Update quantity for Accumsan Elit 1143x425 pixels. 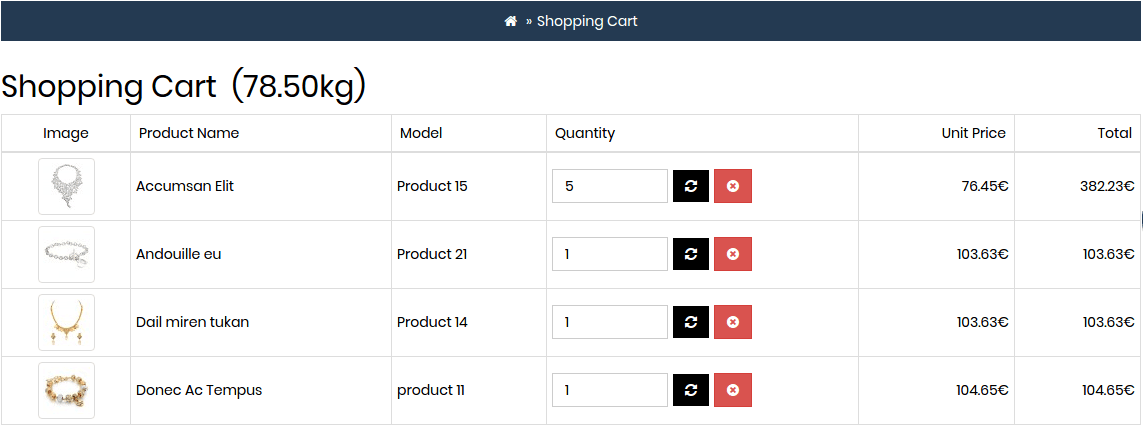pos(691,186)
